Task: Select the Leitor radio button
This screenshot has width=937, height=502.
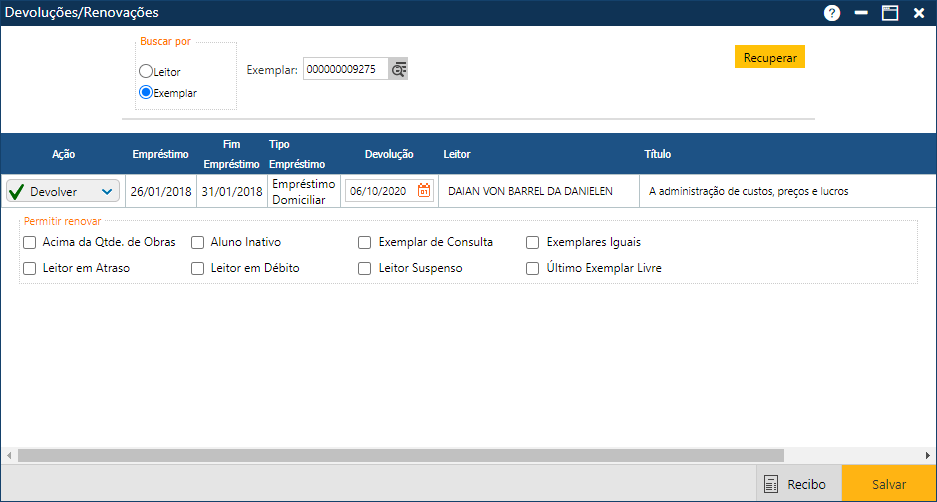Action: pos(146,72)
